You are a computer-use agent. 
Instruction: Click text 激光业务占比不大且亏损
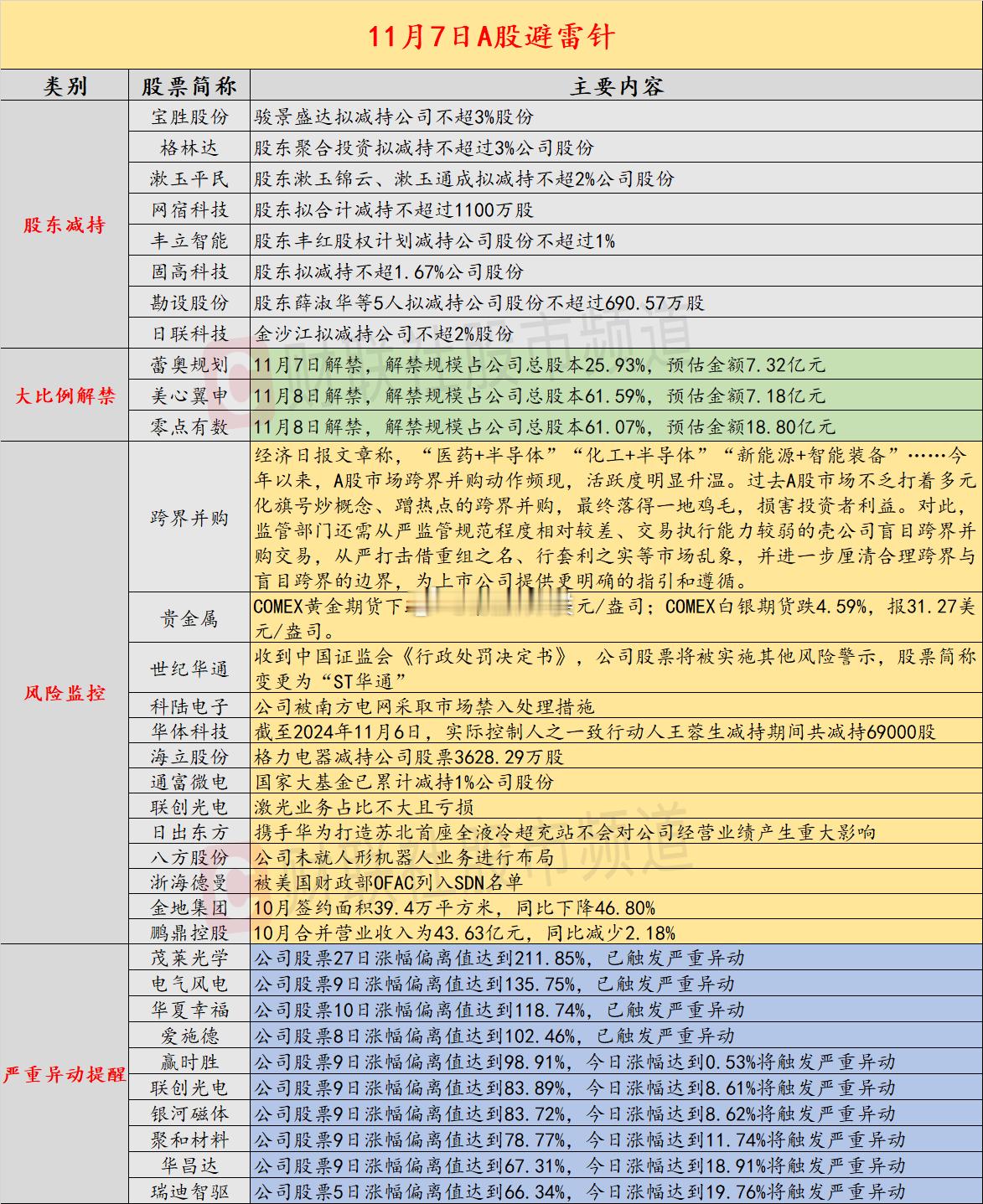click(x=364, y=807)
